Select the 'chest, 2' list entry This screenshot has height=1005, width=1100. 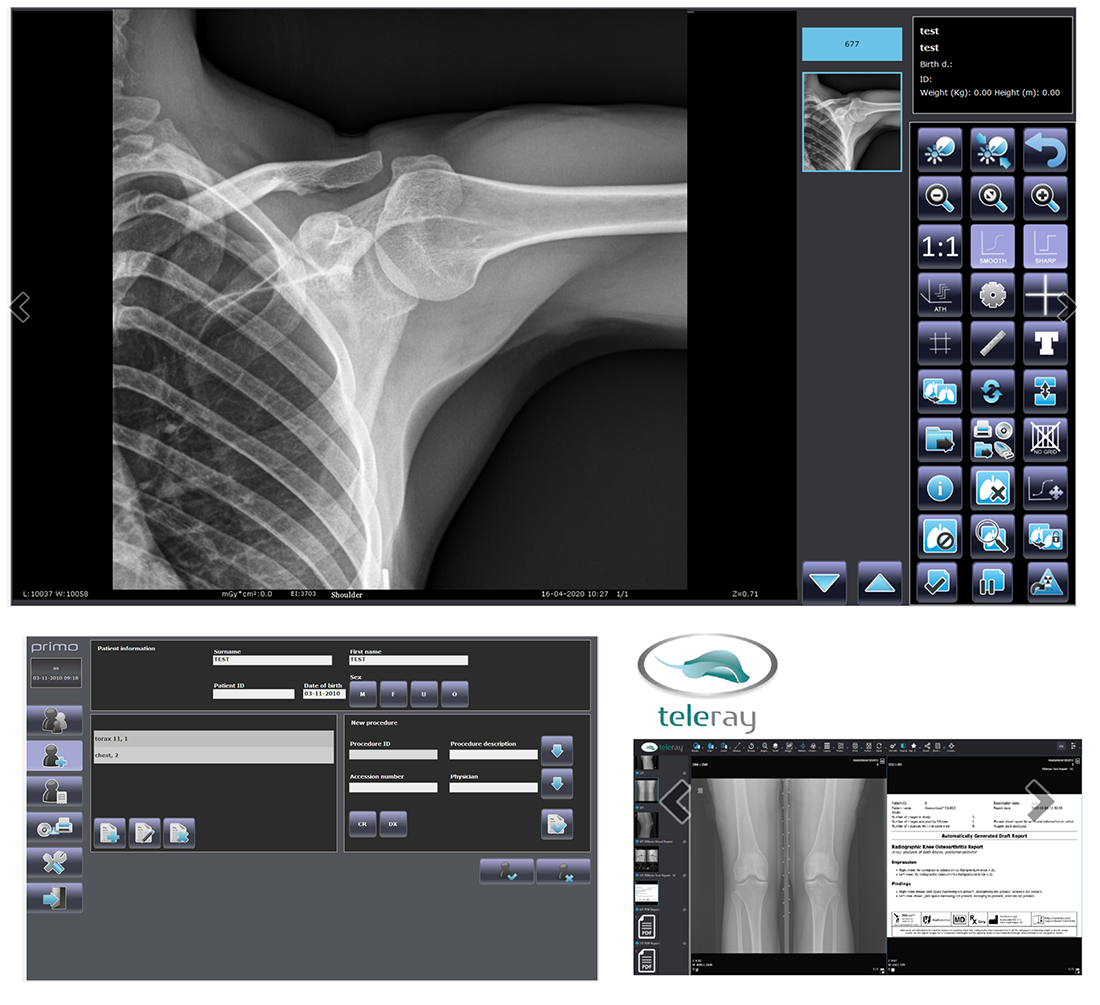(212, 756)
